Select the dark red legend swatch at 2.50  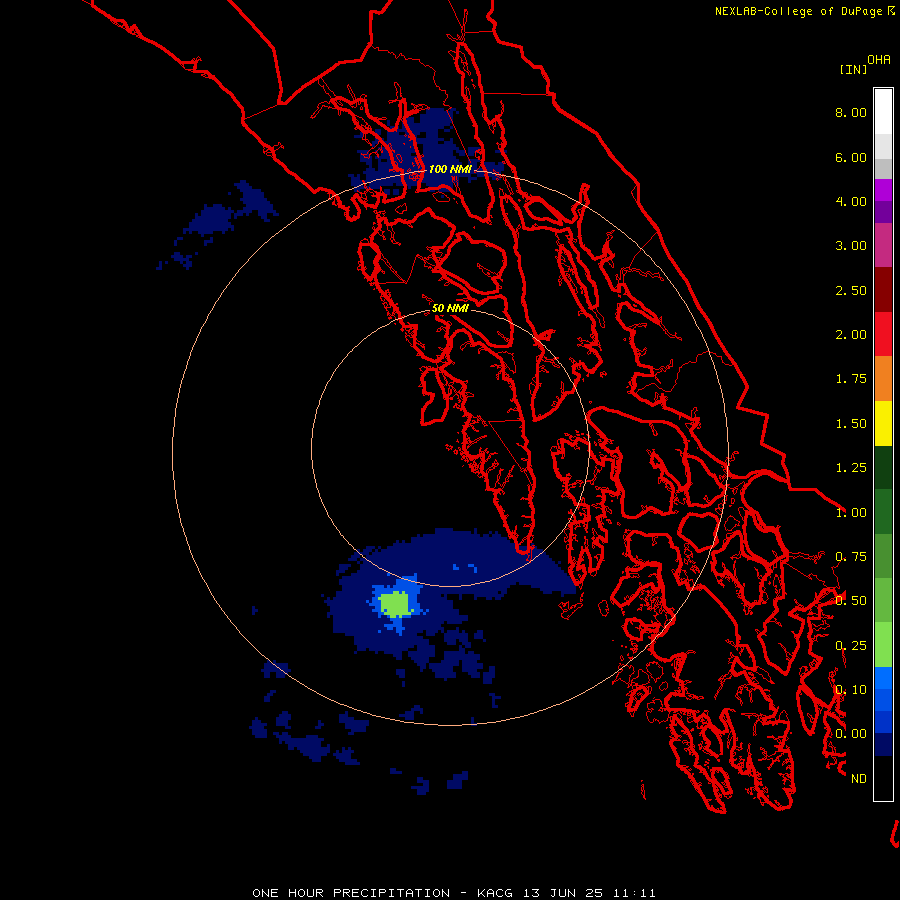tap(883, 290)
